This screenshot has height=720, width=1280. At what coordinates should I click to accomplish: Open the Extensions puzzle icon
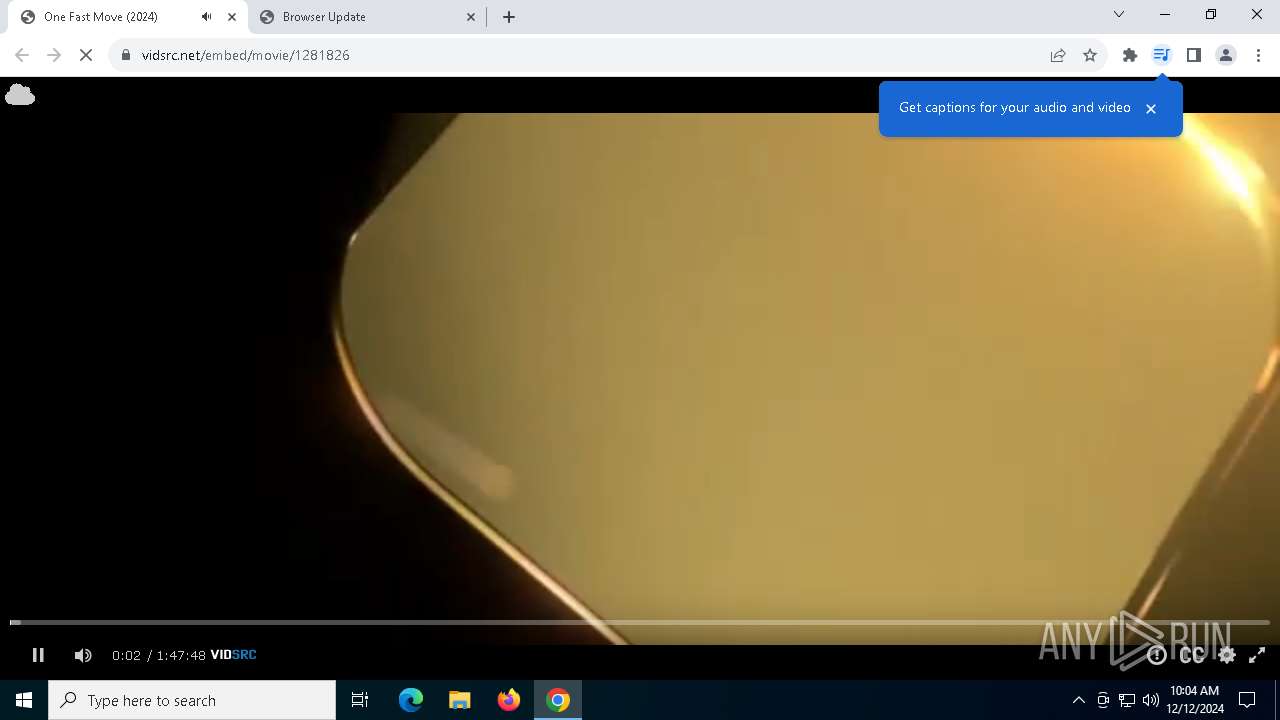pyautogui.click(x=1130, y=55)
